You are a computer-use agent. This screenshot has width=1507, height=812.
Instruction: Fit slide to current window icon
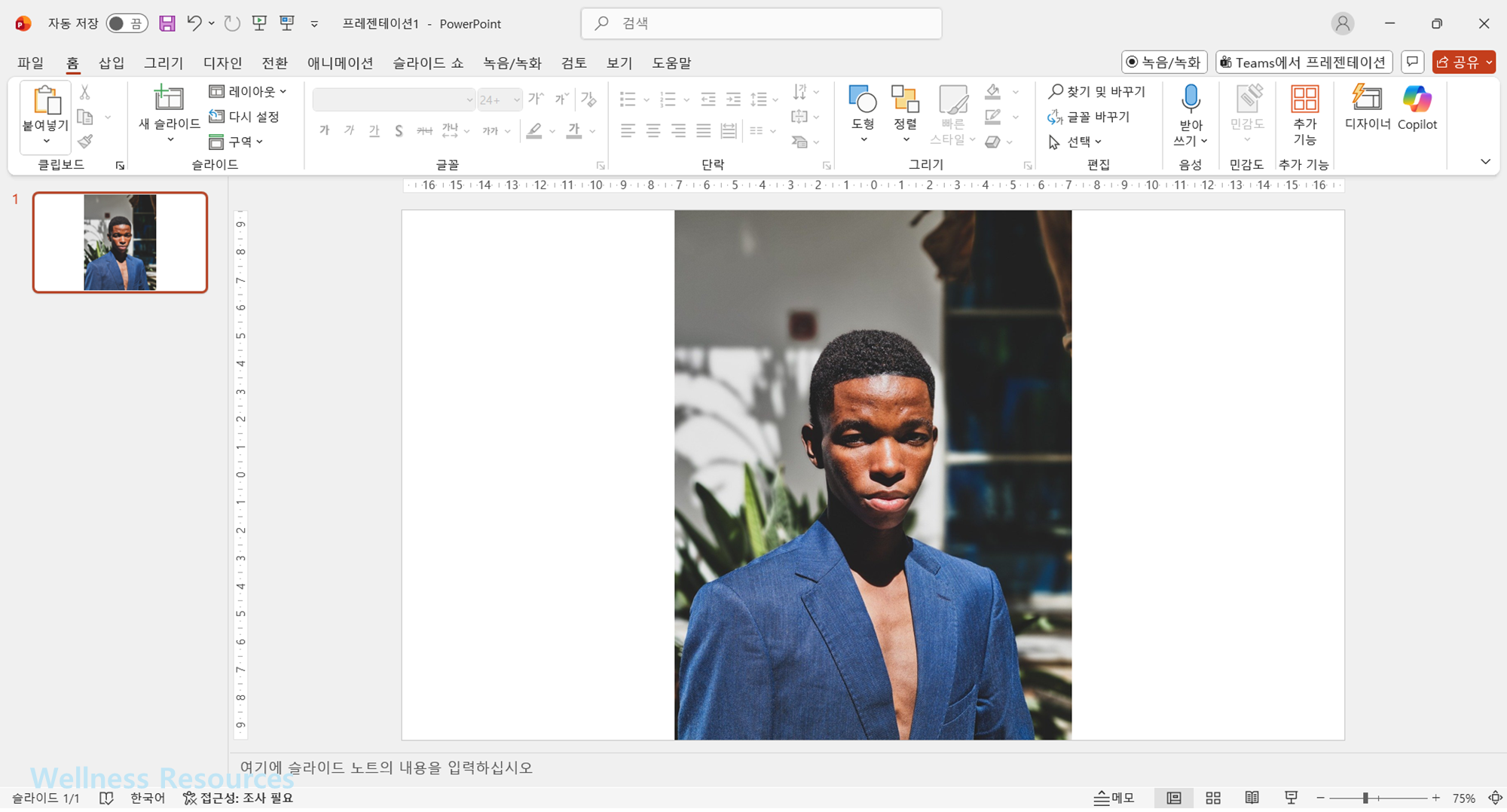(1496, 798)
